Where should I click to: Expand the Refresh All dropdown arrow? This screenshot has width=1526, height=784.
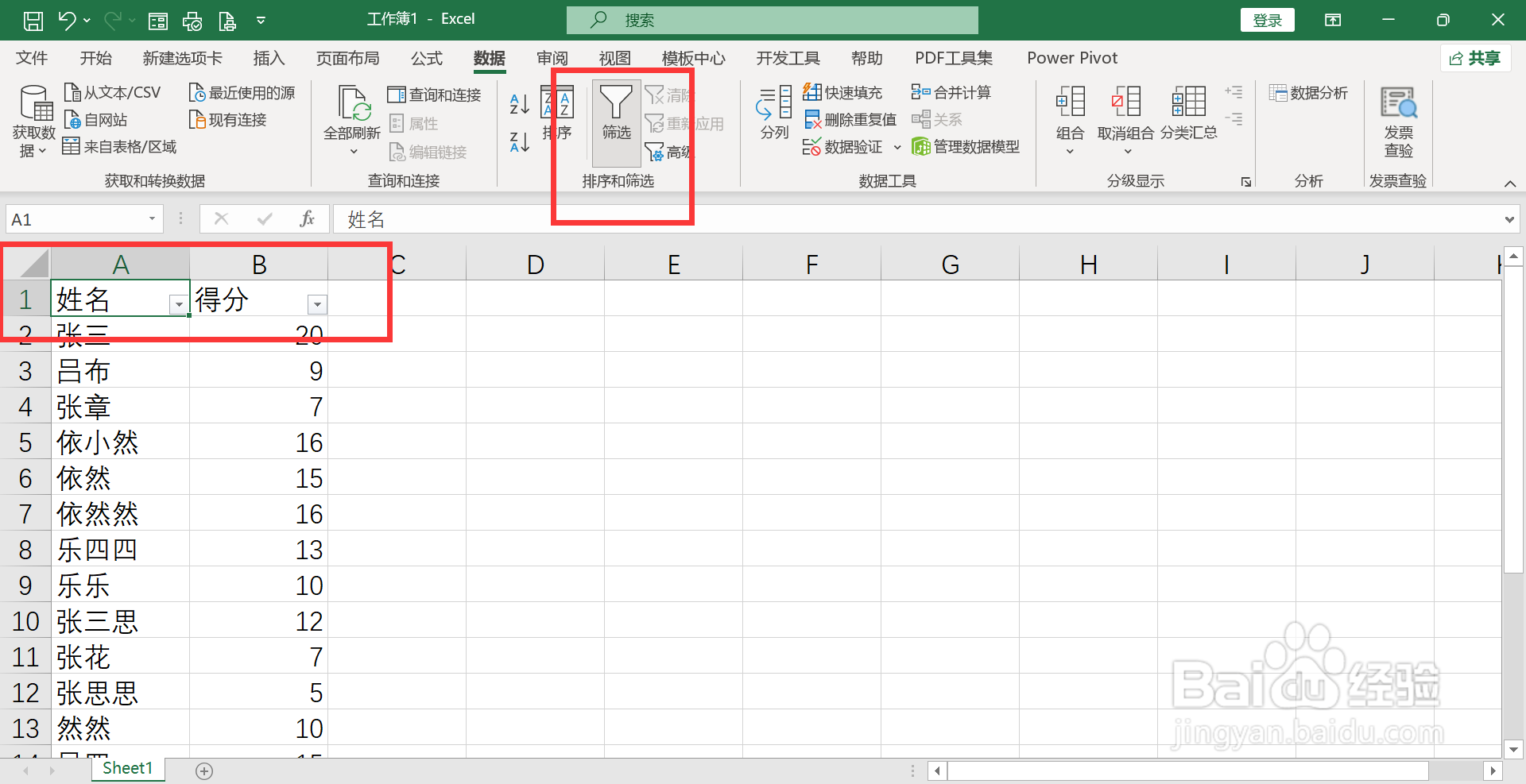353,151
